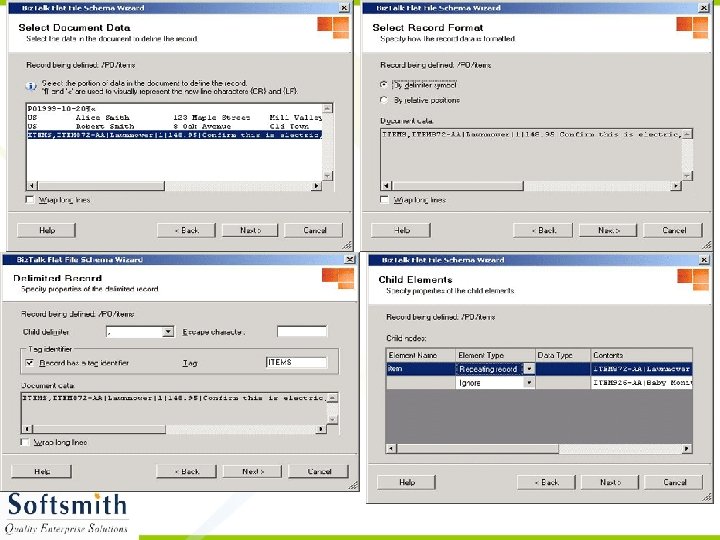This screenshot has height=540, width=720.
Task: Click right scroll arrow in Child nodes grid
Action: click(687, 448)
